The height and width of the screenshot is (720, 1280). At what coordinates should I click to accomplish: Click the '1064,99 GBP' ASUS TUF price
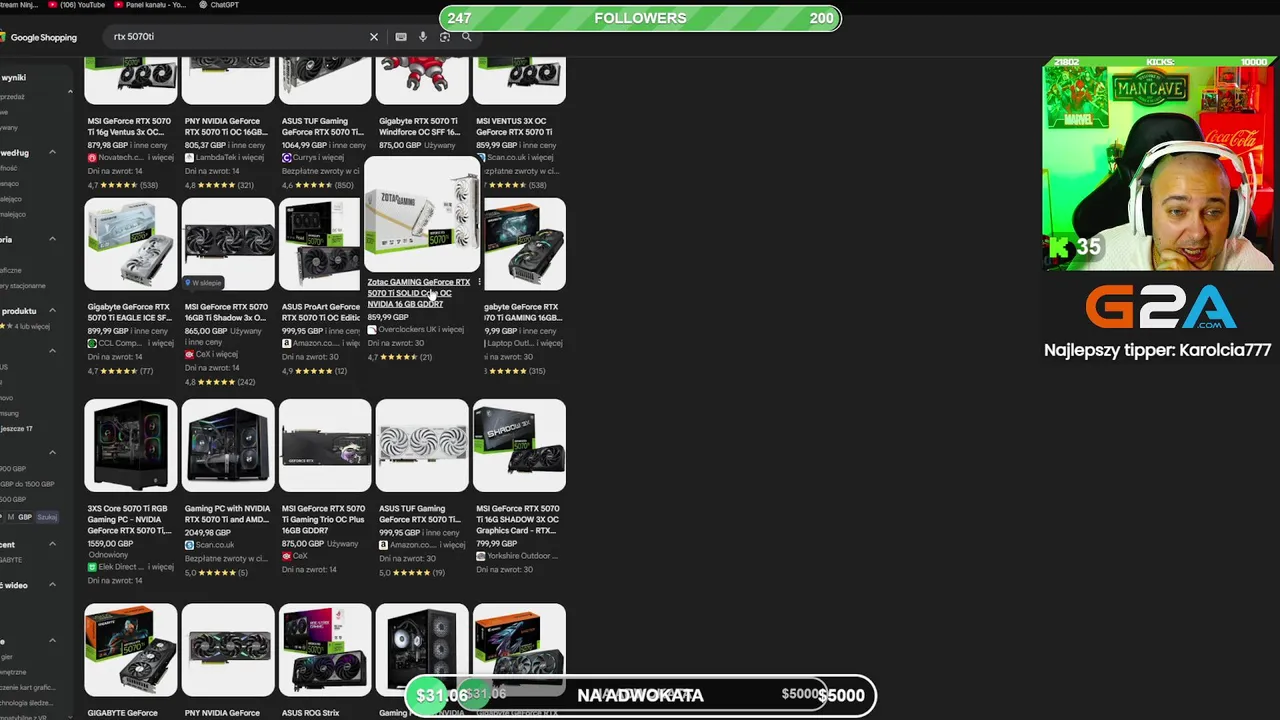click(304, 146)
